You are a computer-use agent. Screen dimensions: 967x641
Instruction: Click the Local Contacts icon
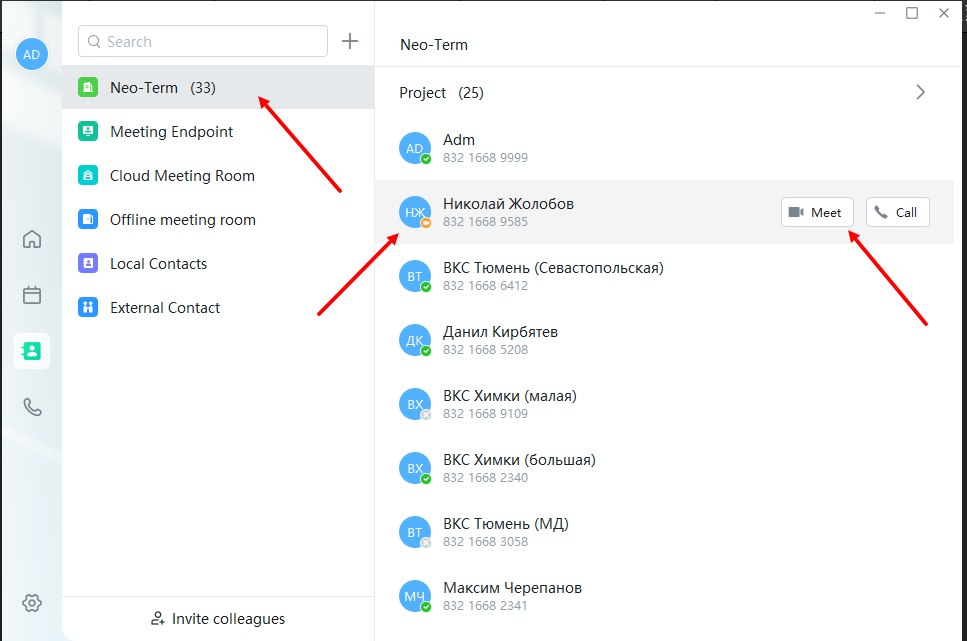[x=88, y=263]
